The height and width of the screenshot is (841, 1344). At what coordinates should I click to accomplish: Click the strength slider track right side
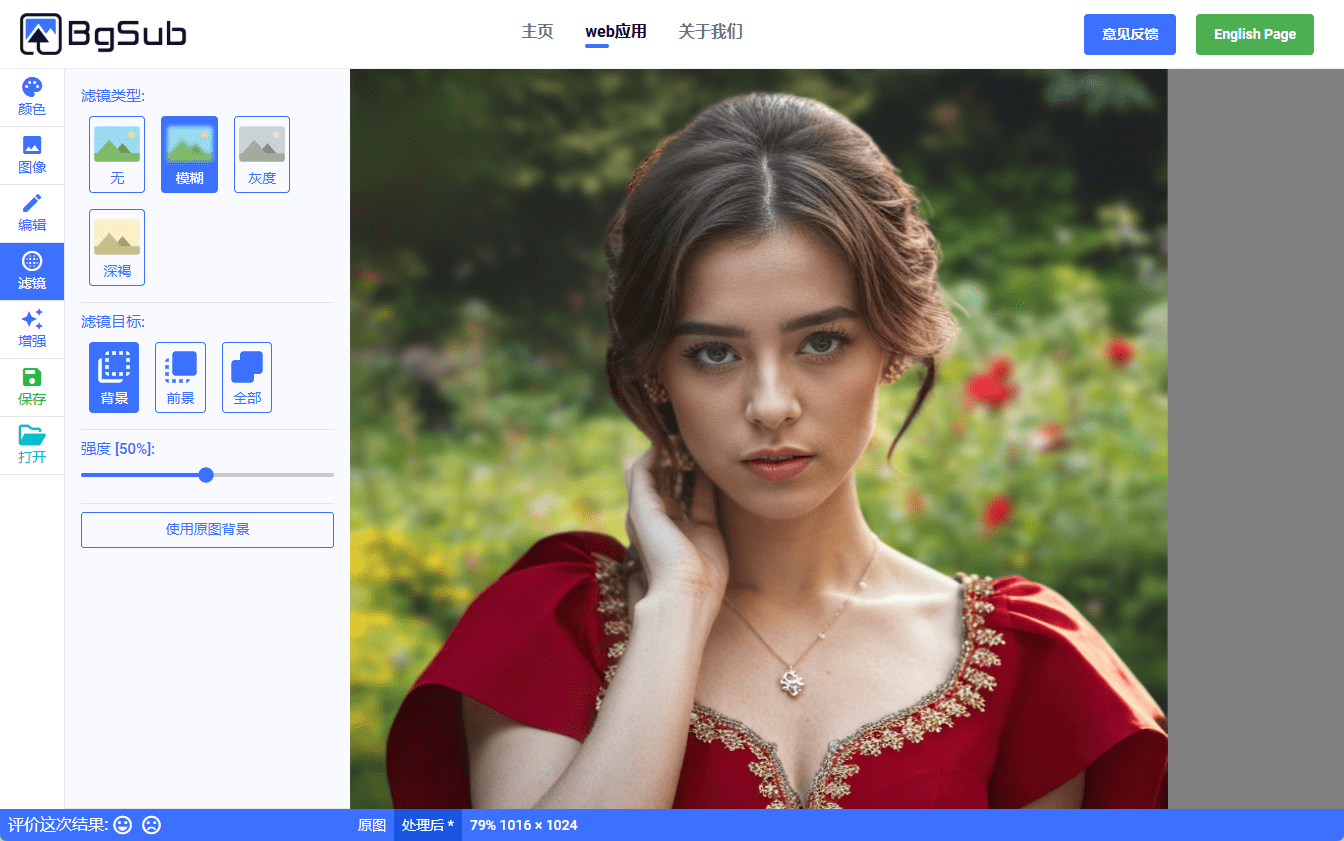274,475
